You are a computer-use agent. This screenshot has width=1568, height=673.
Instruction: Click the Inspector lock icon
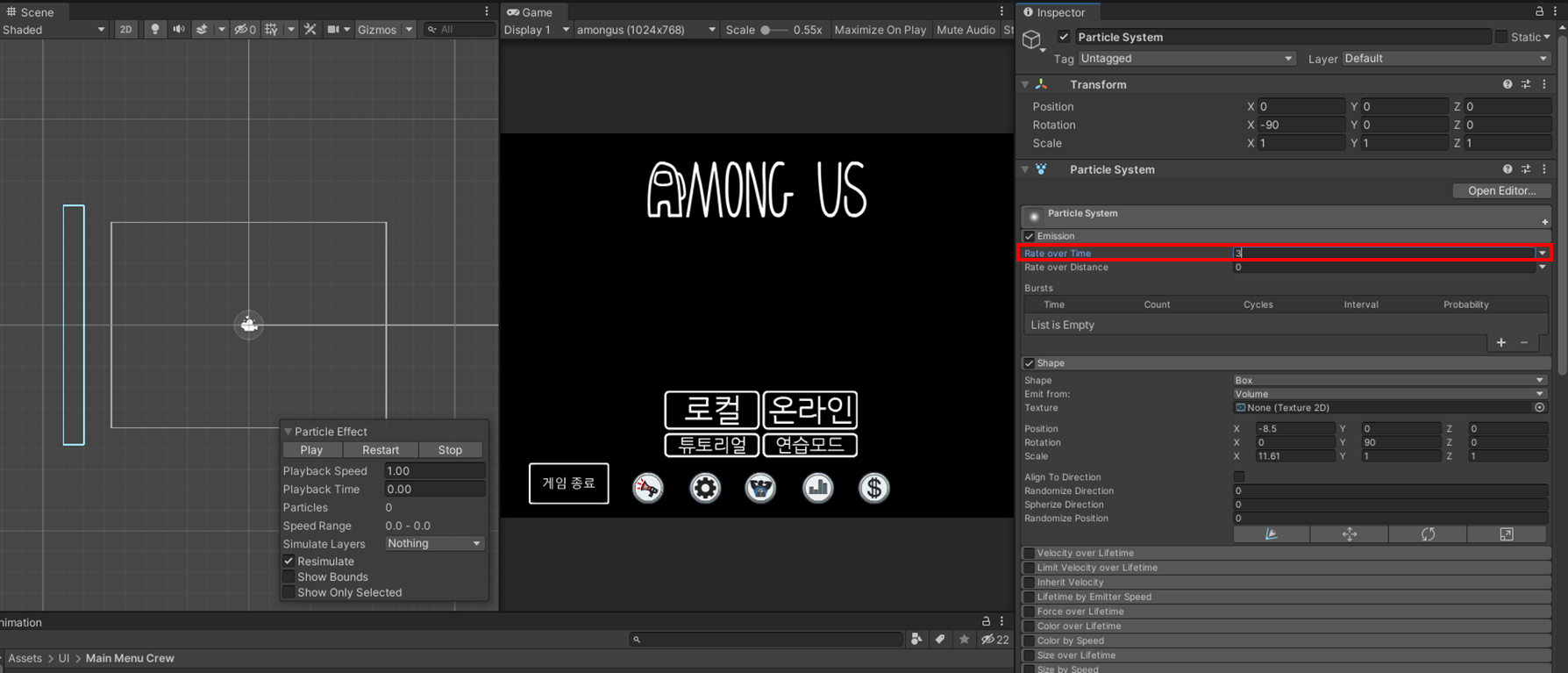click(x=1539, y=11)
